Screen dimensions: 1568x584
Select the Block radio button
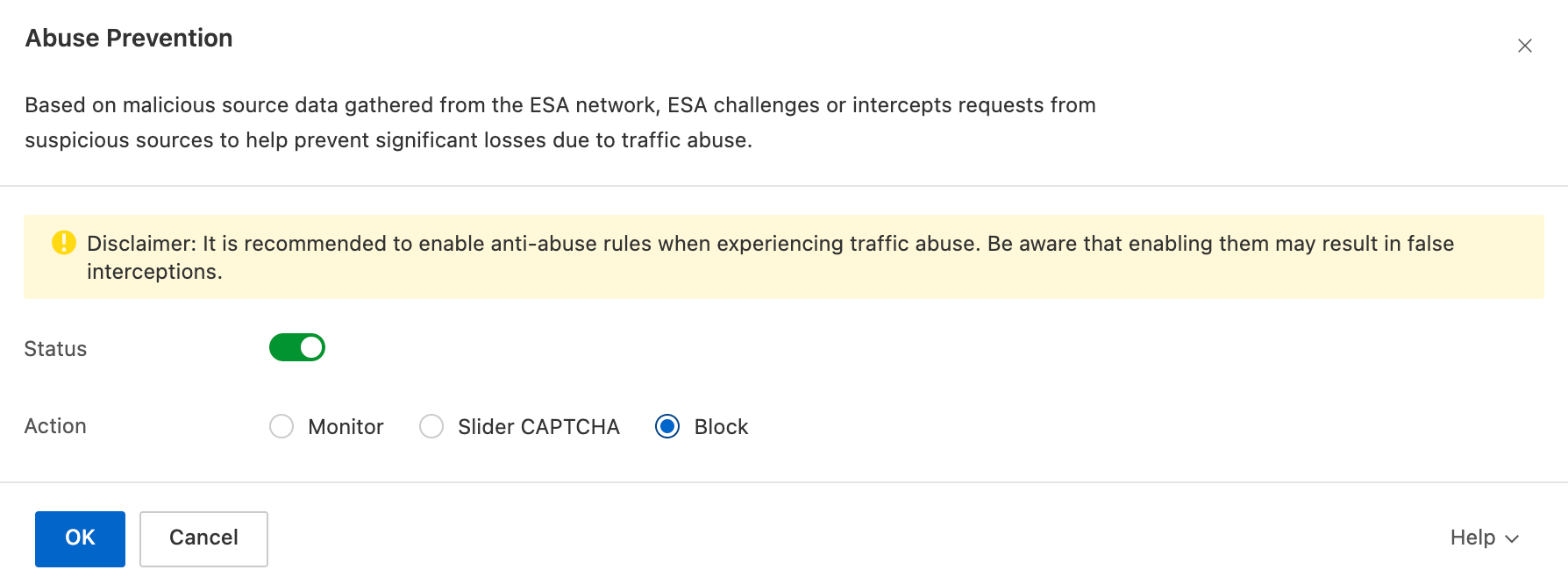(x=667, y=426)
